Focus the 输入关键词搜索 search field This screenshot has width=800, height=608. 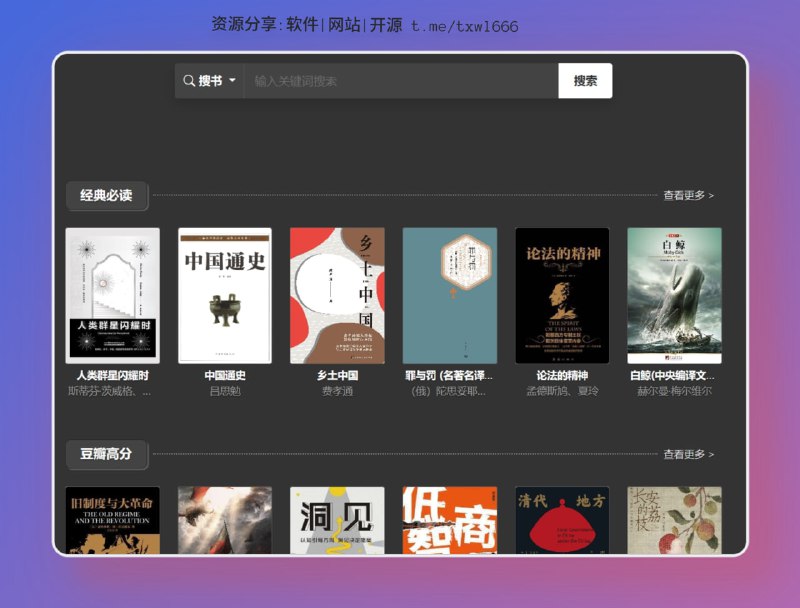(x=402, y=81)
